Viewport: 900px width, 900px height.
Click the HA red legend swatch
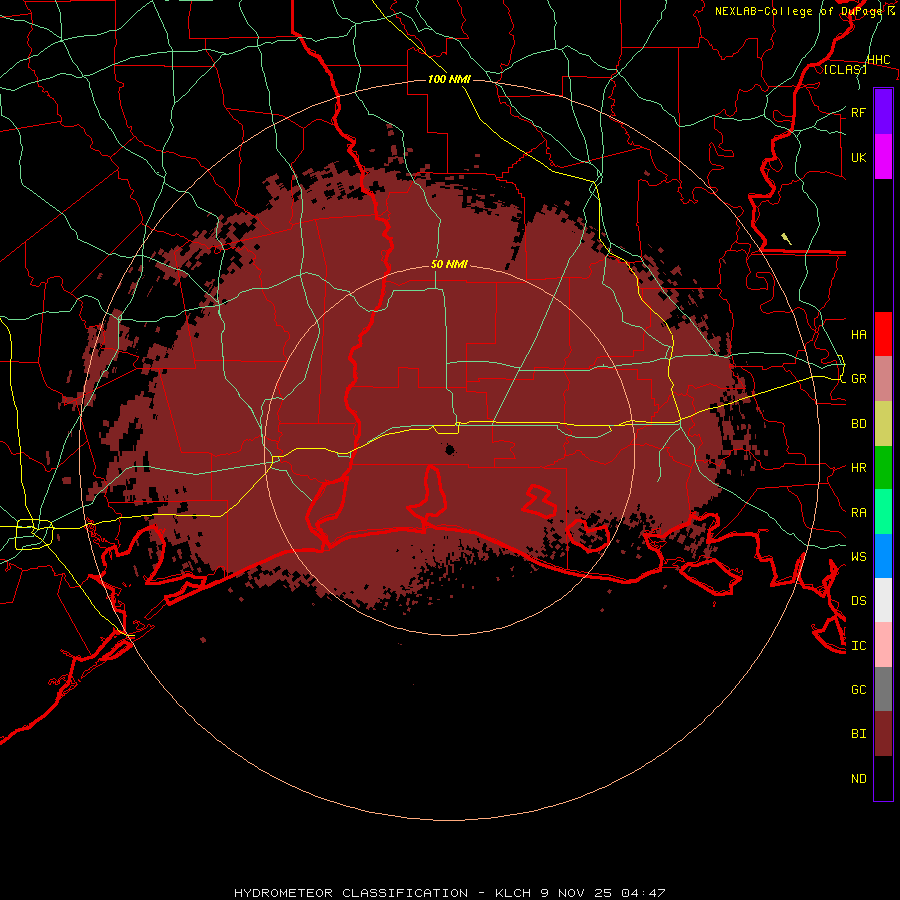tap(883, 334)
